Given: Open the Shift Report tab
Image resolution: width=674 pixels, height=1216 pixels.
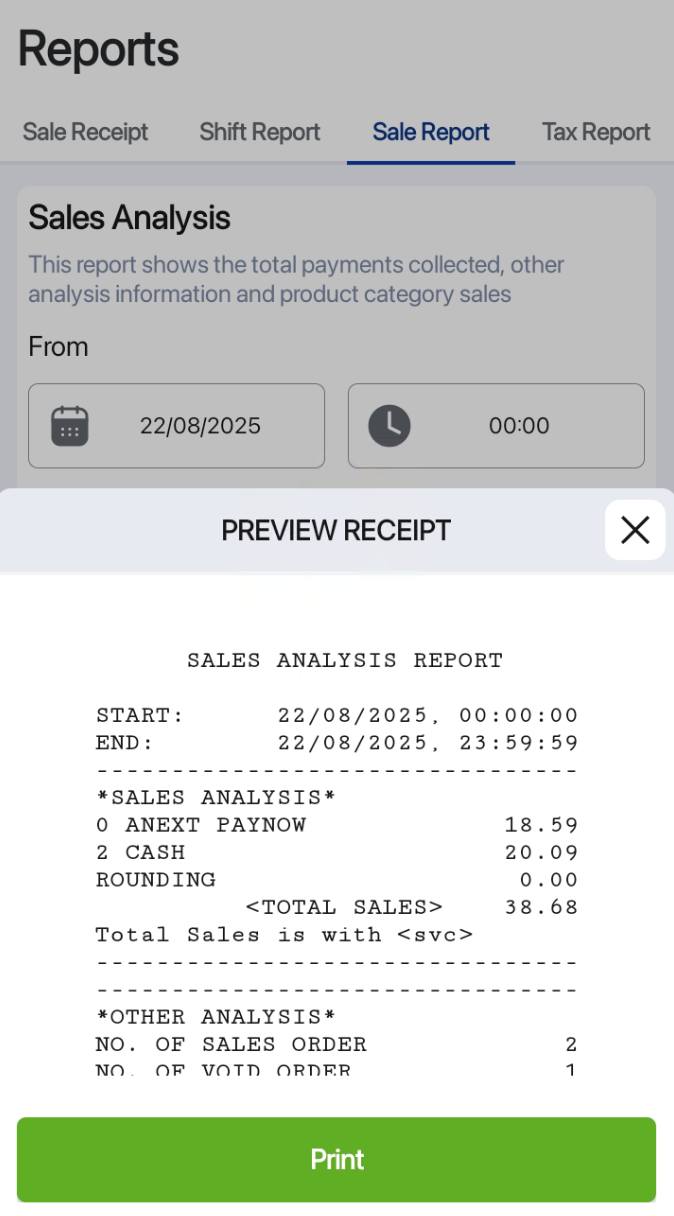Looking at the screenshot, I should pyautogui.click(x=259, y=132).
